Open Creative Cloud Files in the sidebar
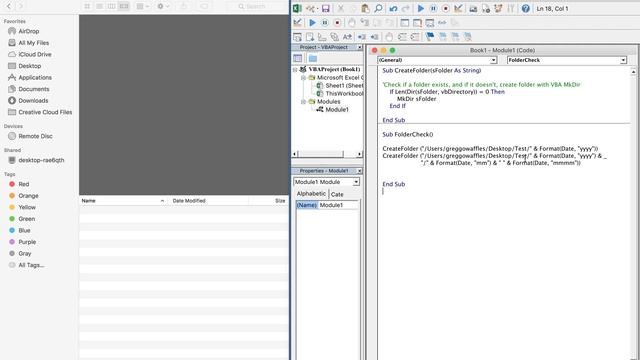The width and height of the screenshot is (640, 360). click(45, 112)
